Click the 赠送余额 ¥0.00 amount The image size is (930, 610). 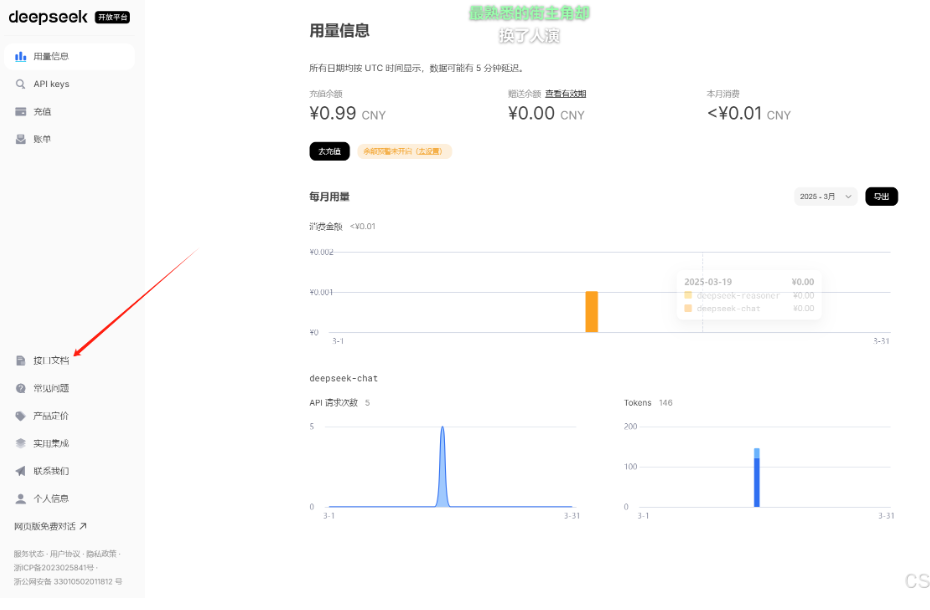546,113
